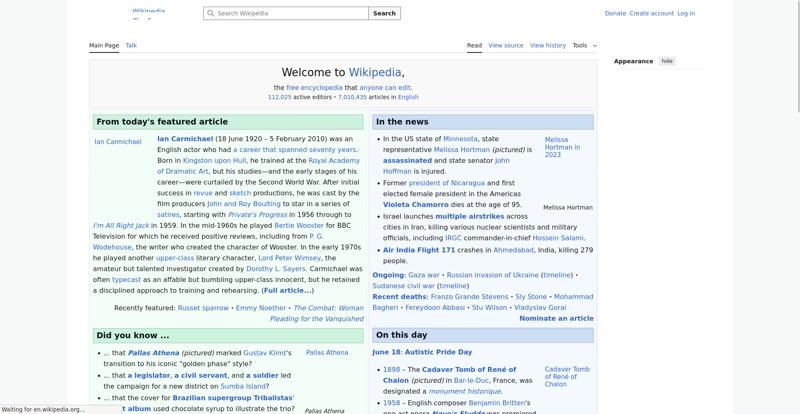Open the typecast link
The width and height of the screenshot is (800, 414).
pyautogui.click(x=127, y=280)
